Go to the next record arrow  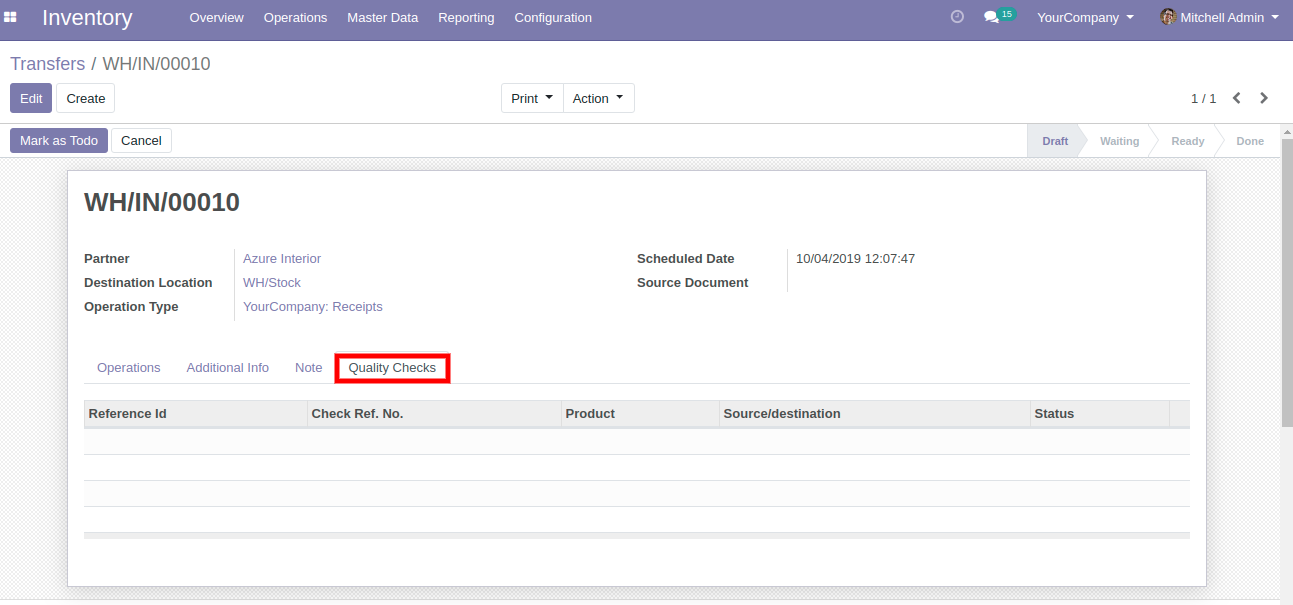pyautogui.click(x=1264, y=98)
